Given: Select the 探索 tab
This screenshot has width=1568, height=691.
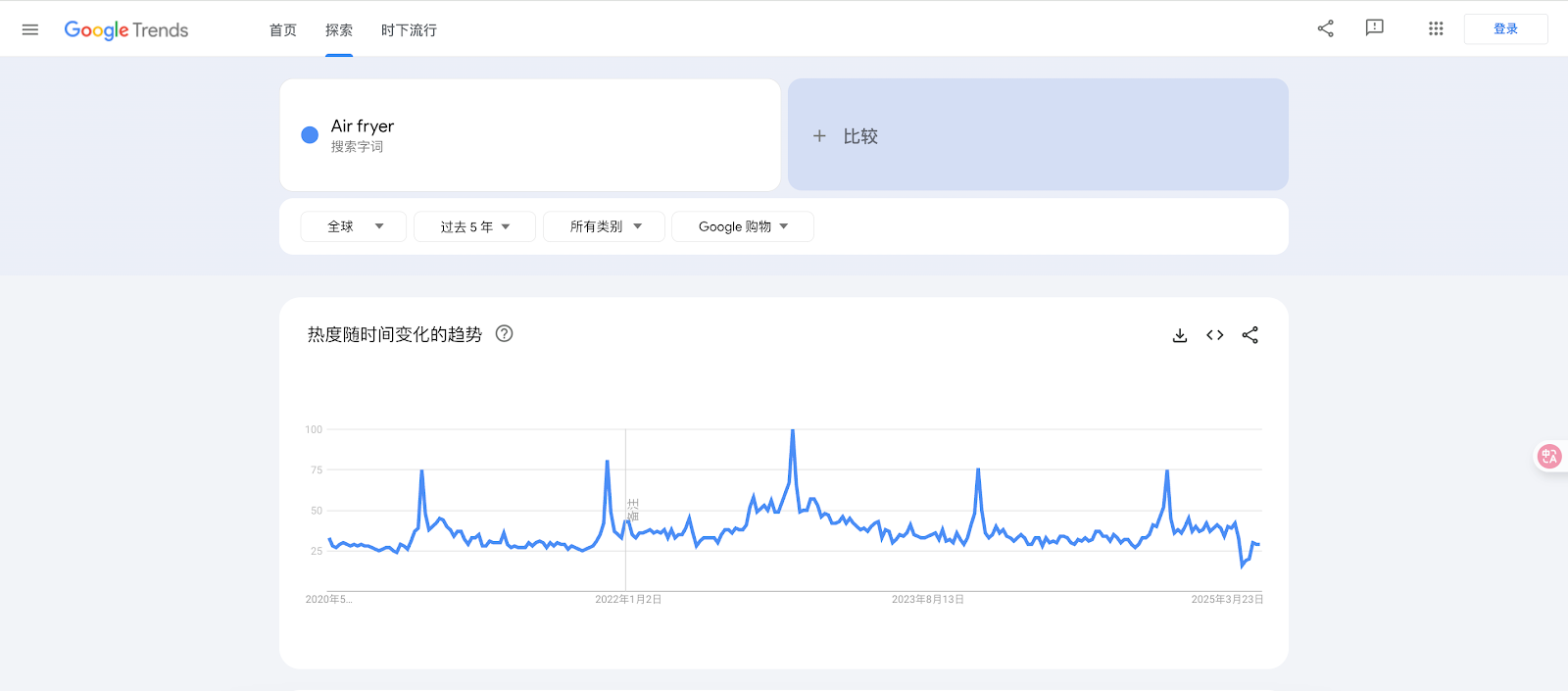Looking at the screenshot, I should click(339, 30).
